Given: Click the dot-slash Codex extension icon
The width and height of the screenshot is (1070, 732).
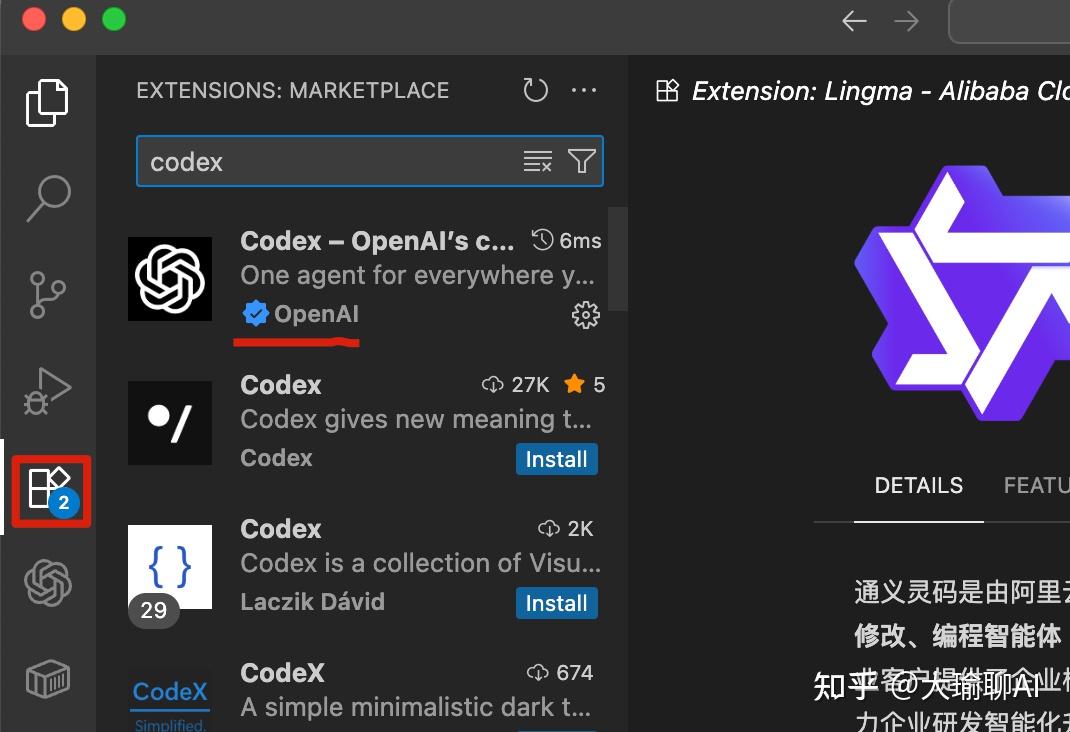Looking at the screenshot, I should pyautogui.click(x=170, y=423).
